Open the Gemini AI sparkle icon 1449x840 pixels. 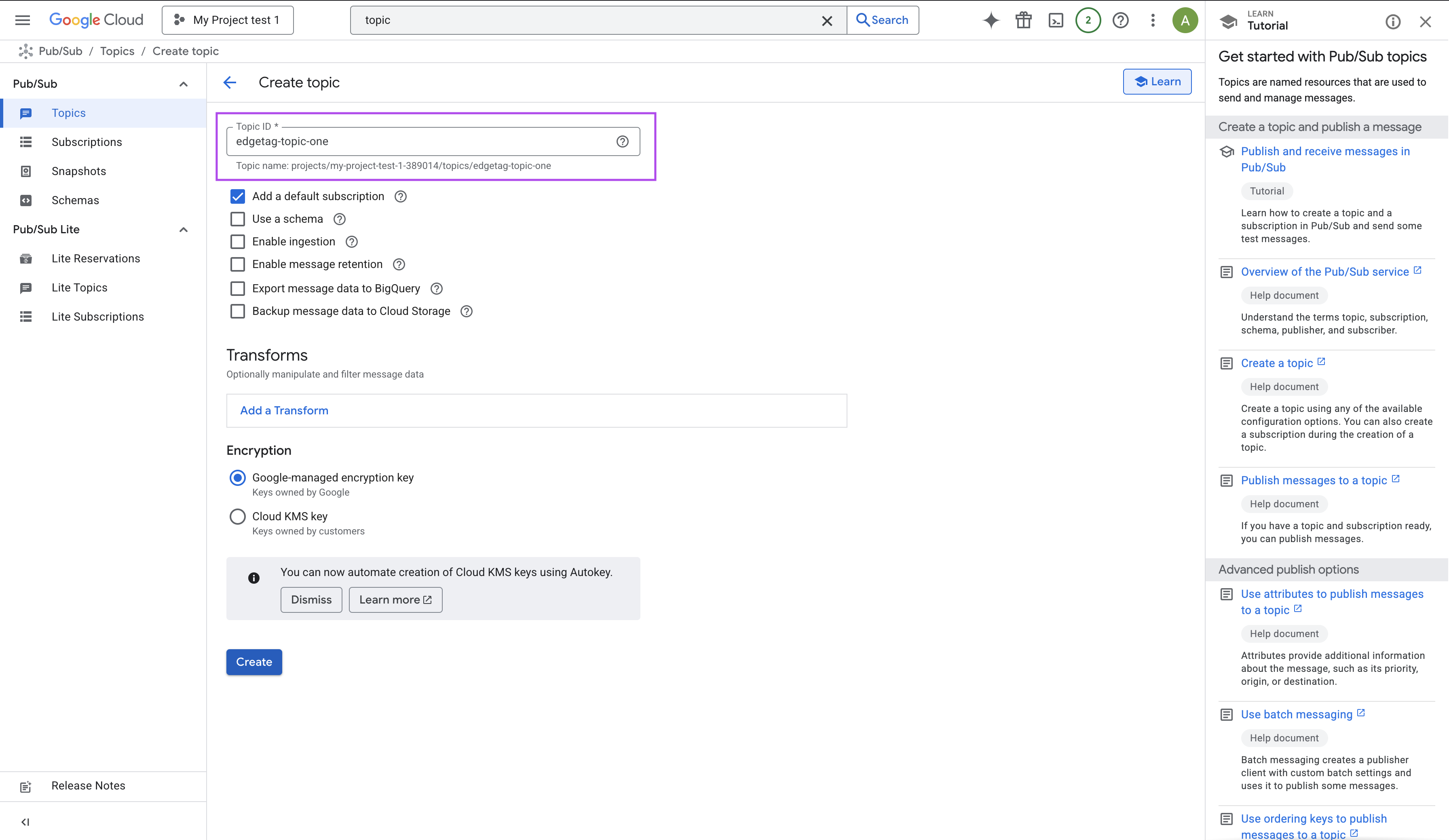click(991, 20)
